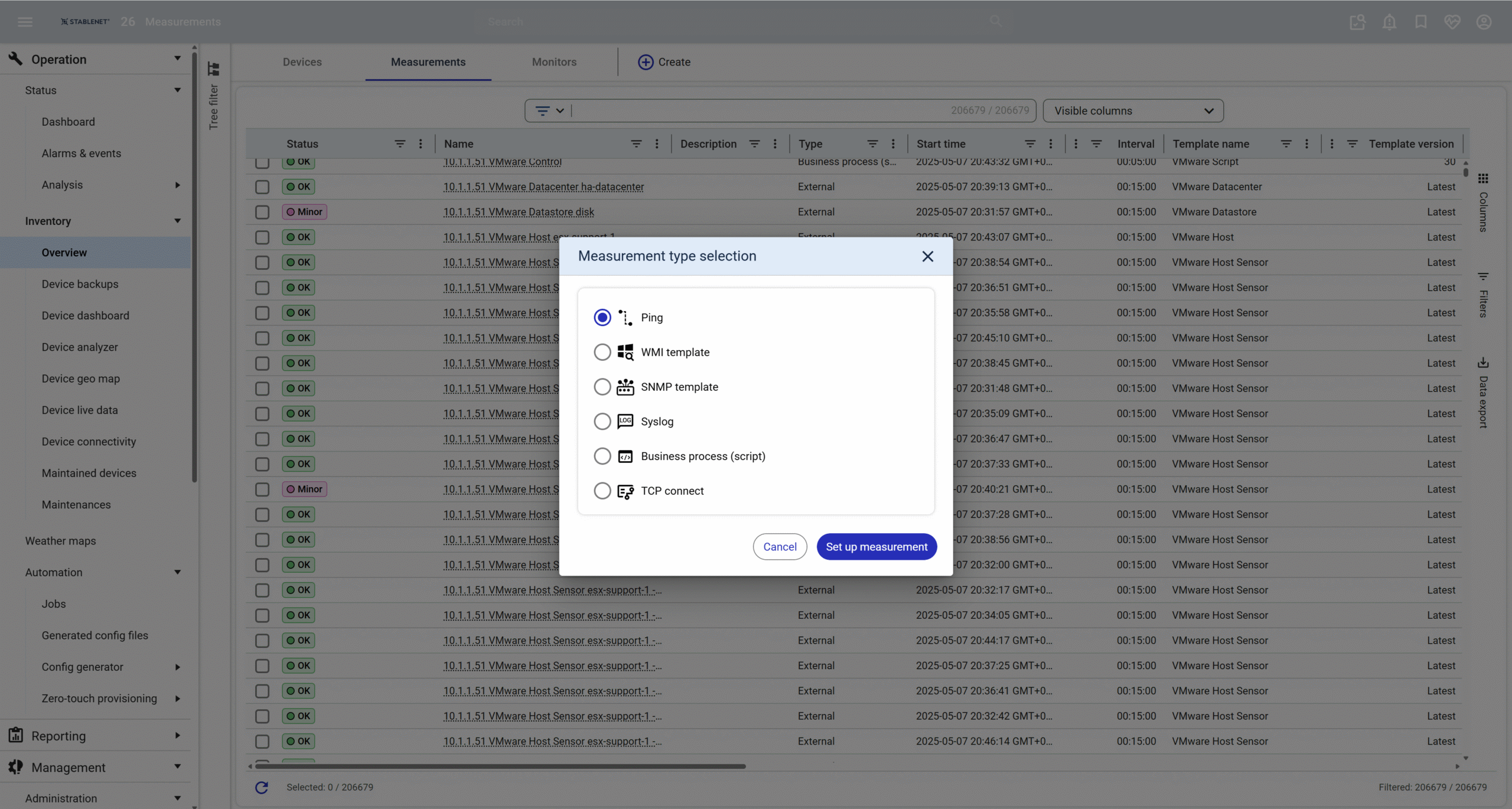This screenshot has height=809, width=1512.
Task: Click the Set up measurement button
Action: [876, 547]
